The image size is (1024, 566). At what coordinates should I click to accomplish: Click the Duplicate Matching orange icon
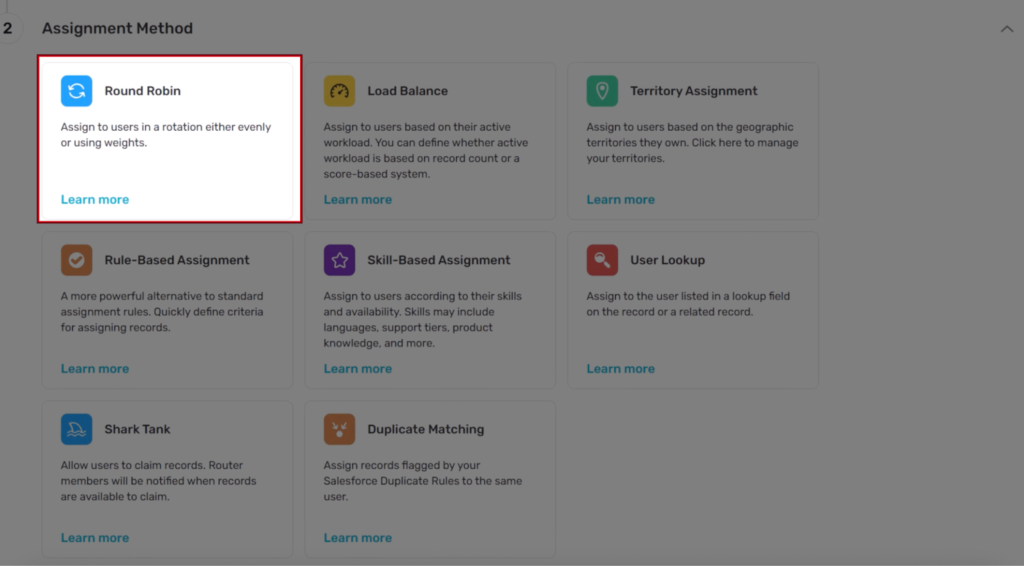pos(339,429)
